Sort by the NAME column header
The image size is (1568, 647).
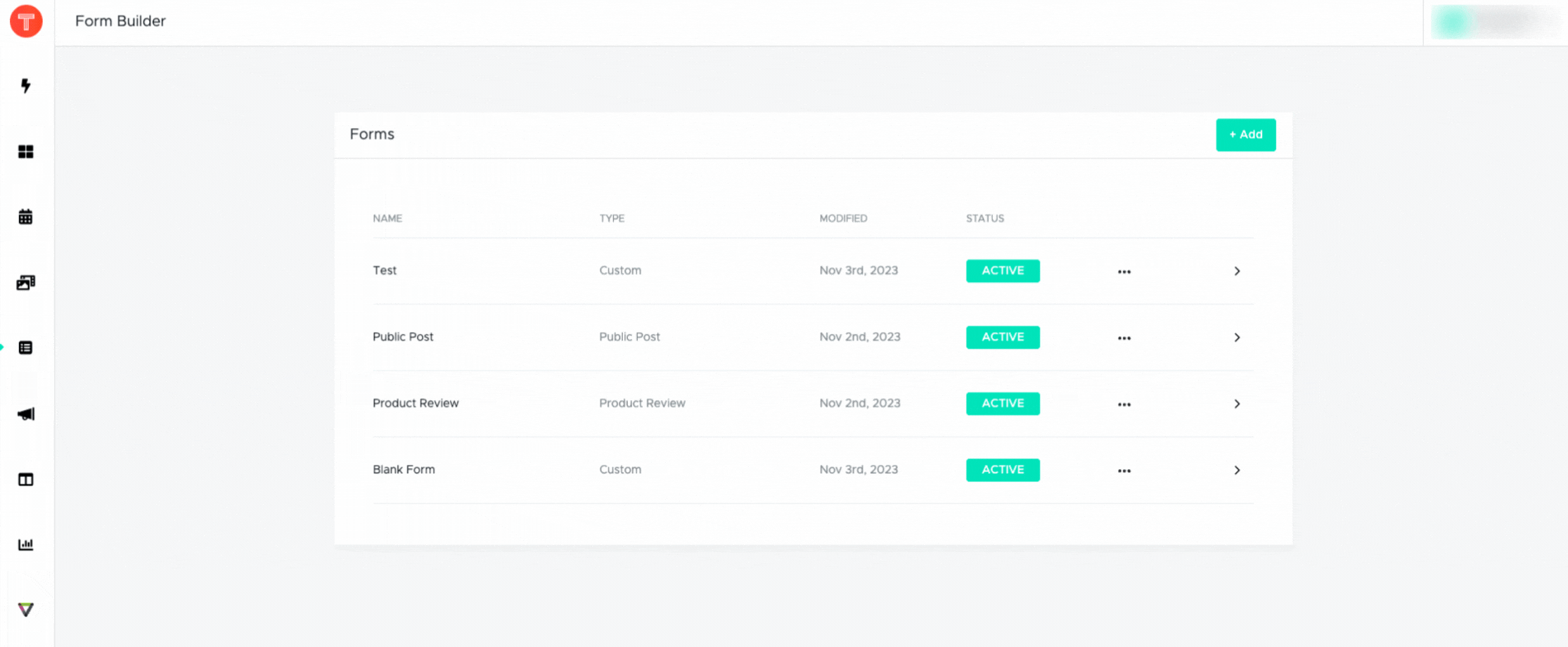(x=387, y=218)
